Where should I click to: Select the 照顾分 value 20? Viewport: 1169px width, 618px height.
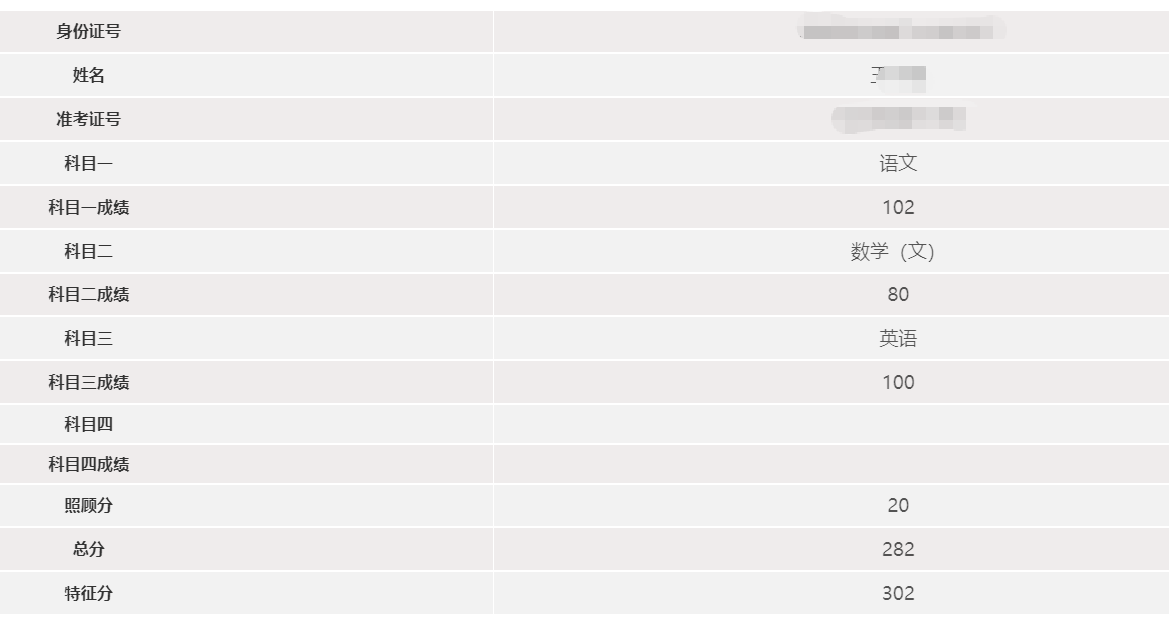[898, 506]
